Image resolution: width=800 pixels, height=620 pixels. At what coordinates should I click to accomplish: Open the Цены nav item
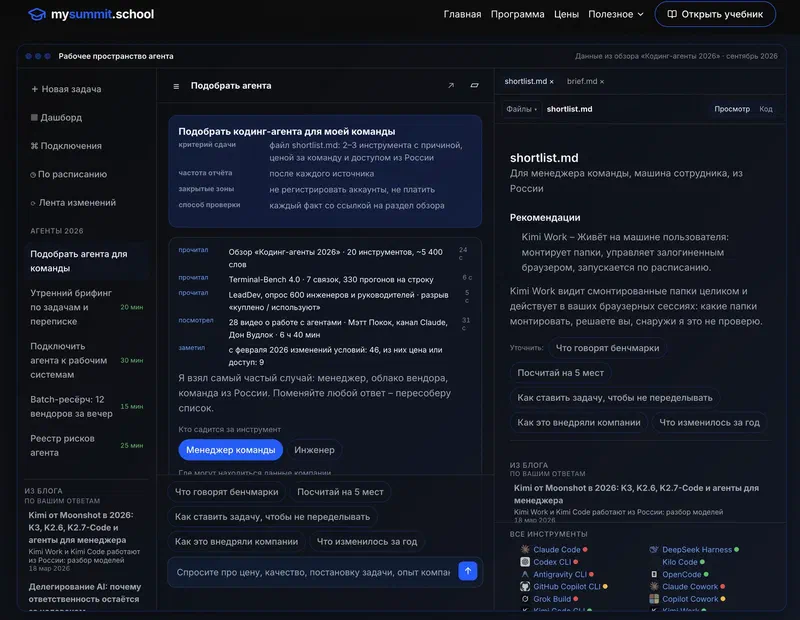[x=566, y=14]
